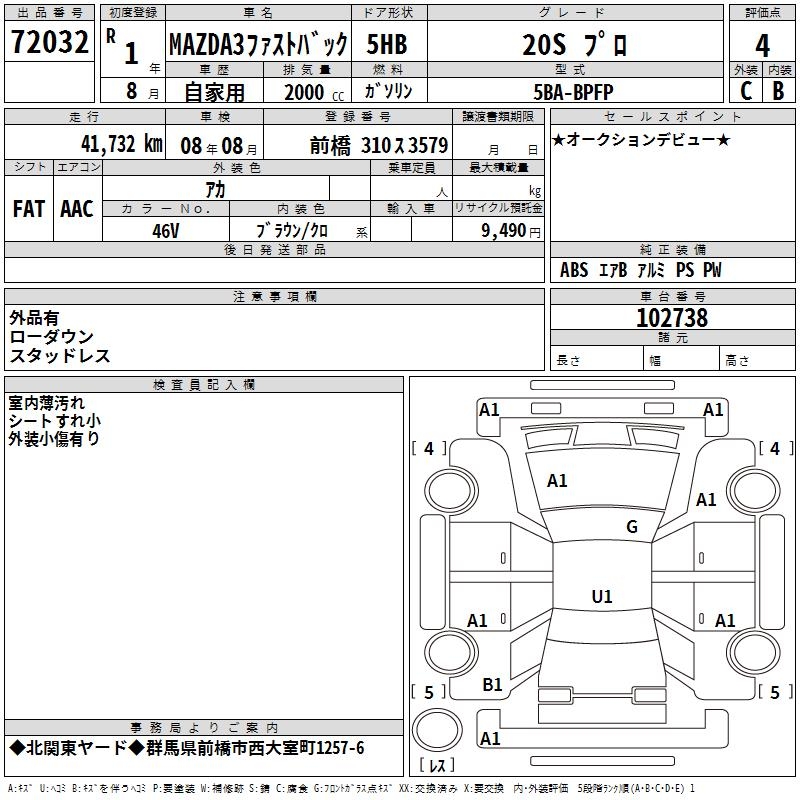Click registration number 前橋 310ス3579
This screenshot has width=800, height=800.
[379, 146]
